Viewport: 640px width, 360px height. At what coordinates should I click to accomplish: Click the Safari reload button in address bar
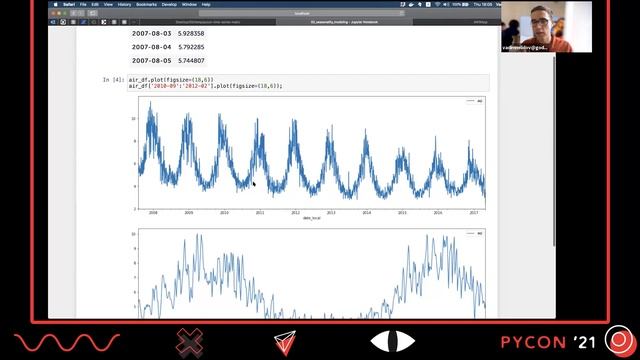pos(401,13)
